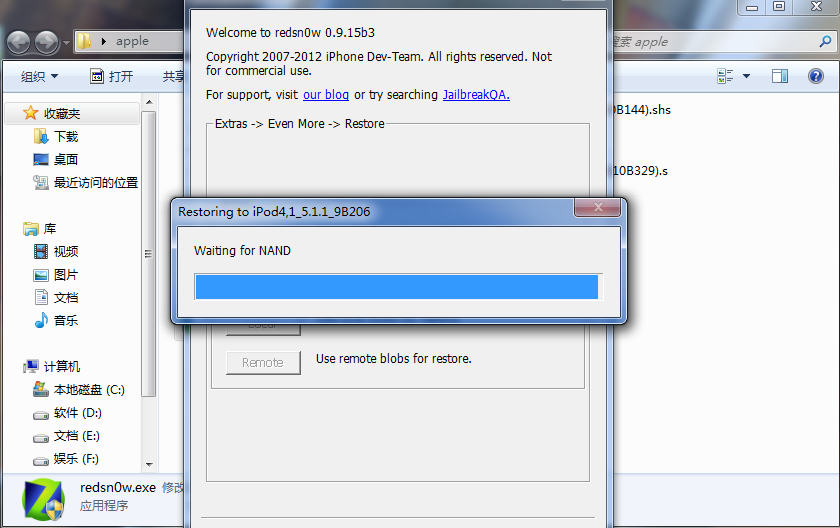Click the change view icon
Screen dimensions: 840x528
725,76
